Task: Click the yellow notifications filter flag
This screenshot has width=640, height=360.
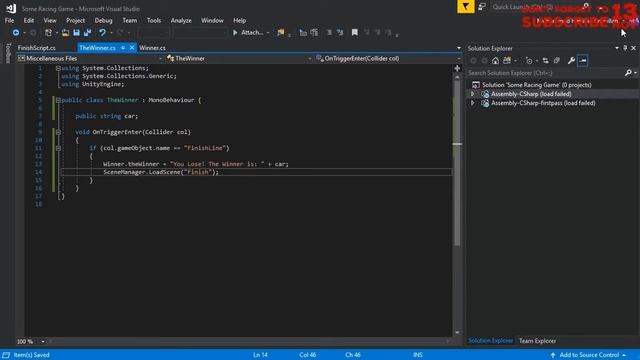Action: (466, 7)
